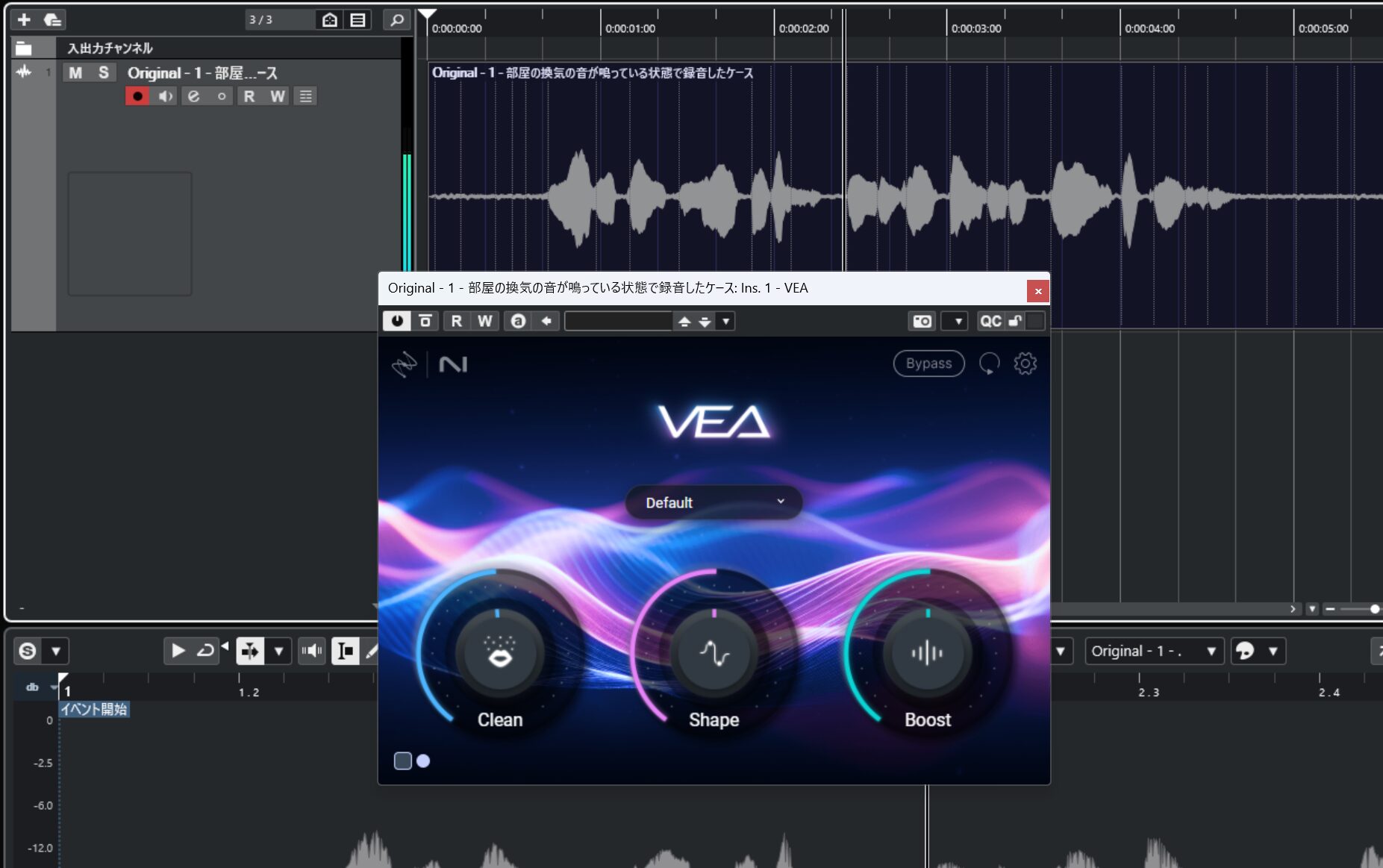Toggle monitor speaker on the track

(166, 96)
